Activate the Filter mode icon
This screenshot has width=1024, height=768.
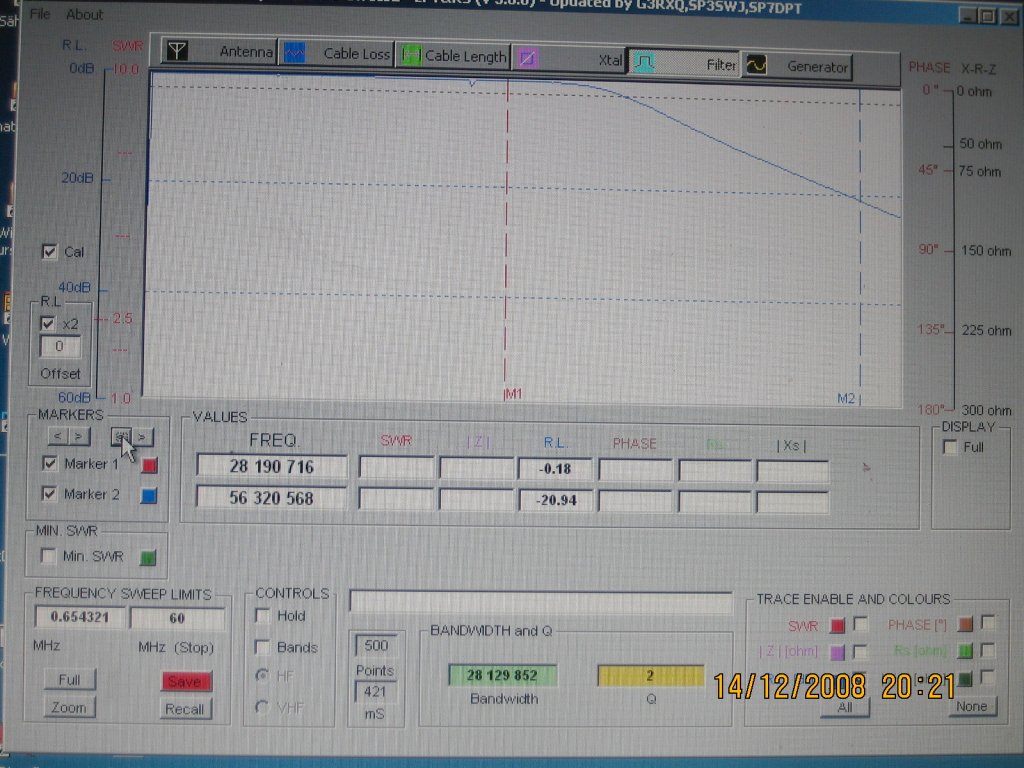coord(645,63)
